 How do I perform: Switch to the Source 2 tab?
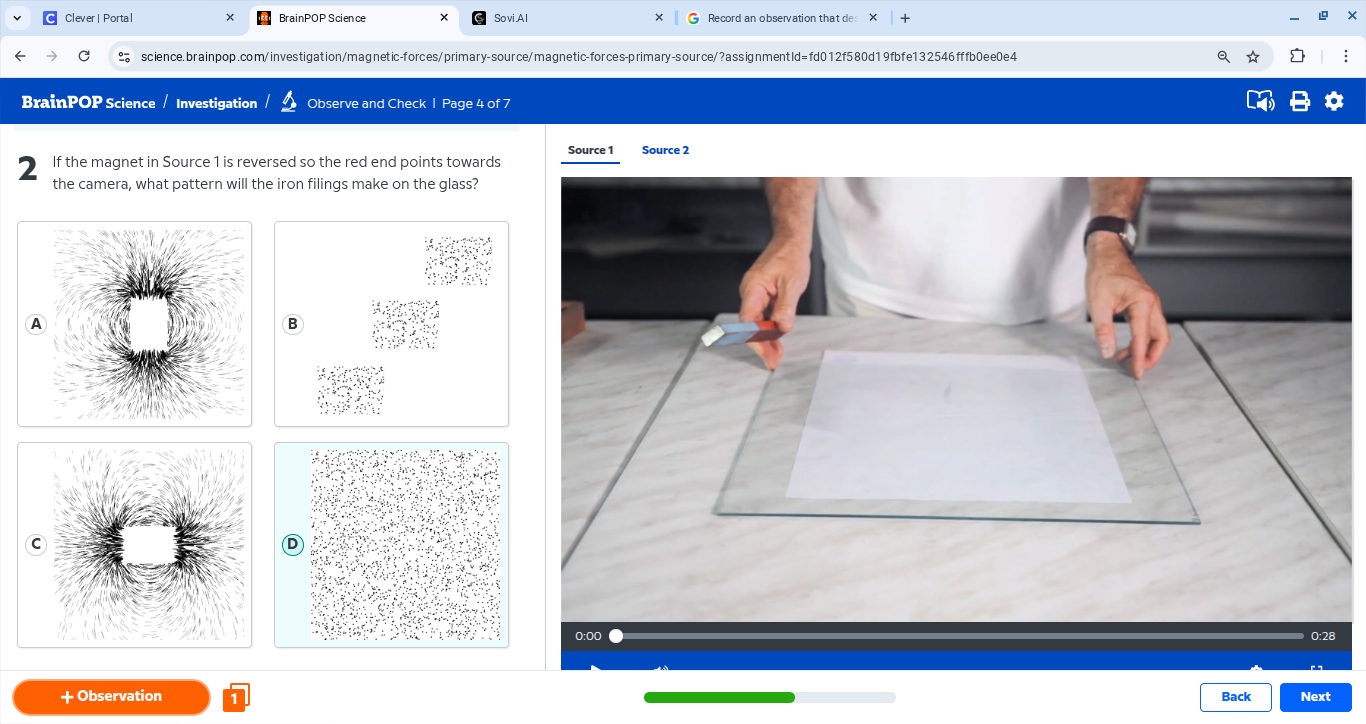[x=665, y=150]
